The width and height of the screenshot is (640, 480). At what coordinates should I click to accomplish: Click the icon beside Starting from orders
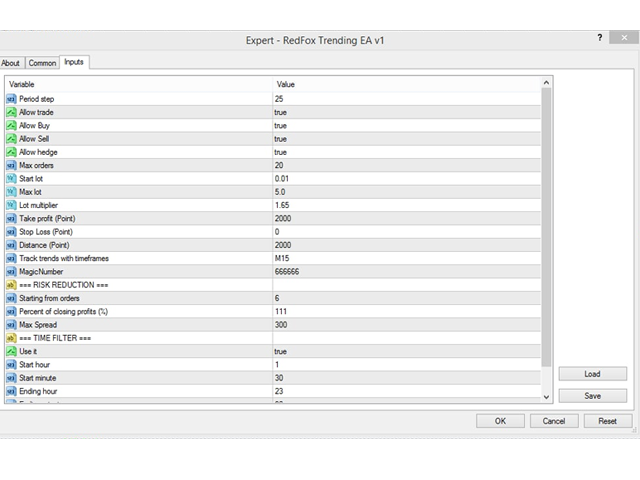pos(11,298)
